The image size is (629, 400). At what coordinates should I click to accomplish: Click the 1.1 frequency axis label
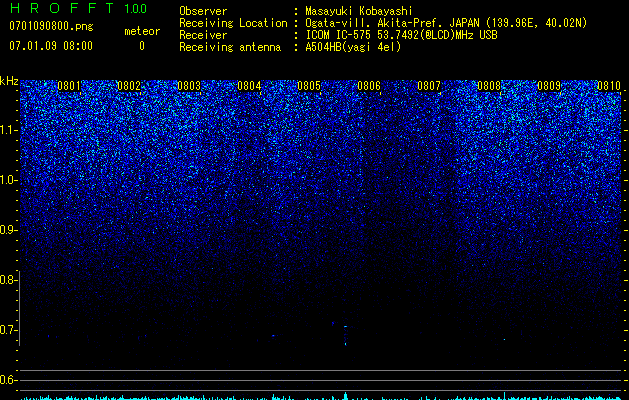point(8,130)
